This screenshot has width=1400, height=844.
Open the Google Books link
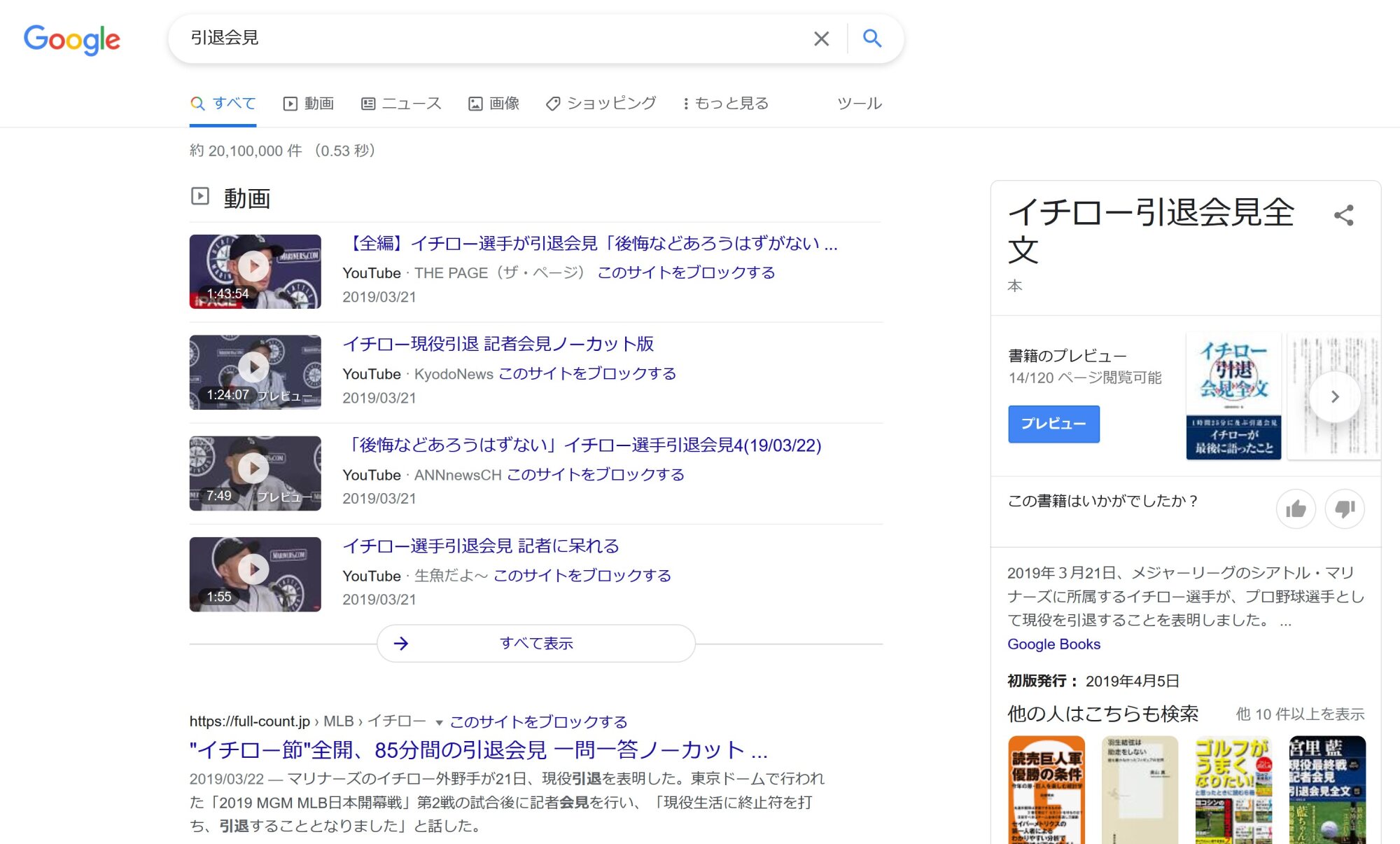[x=1053, y=644]
